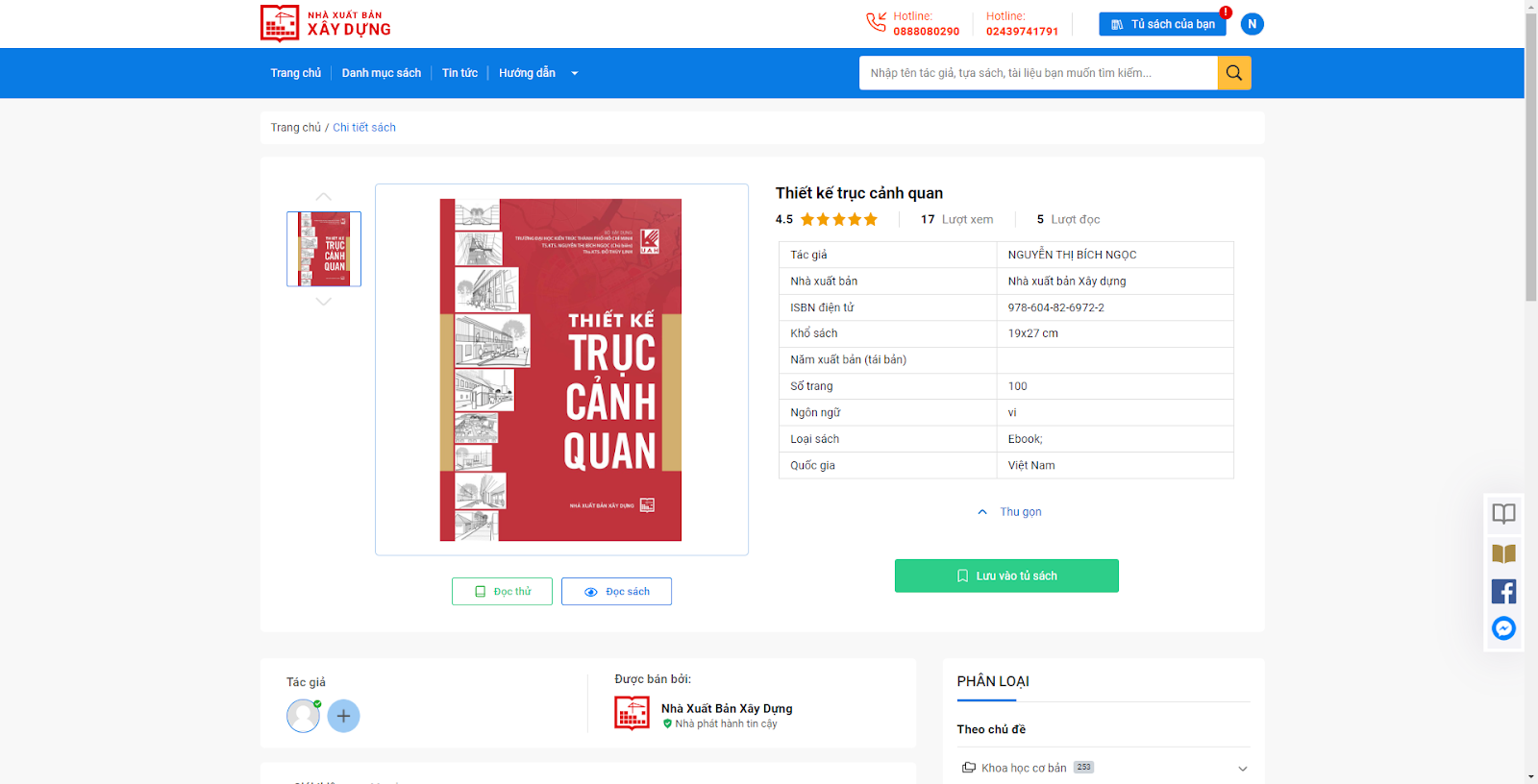Go to Danh mục sách menu
Screen dimensions: 1538x784
(x=382, y=73)
